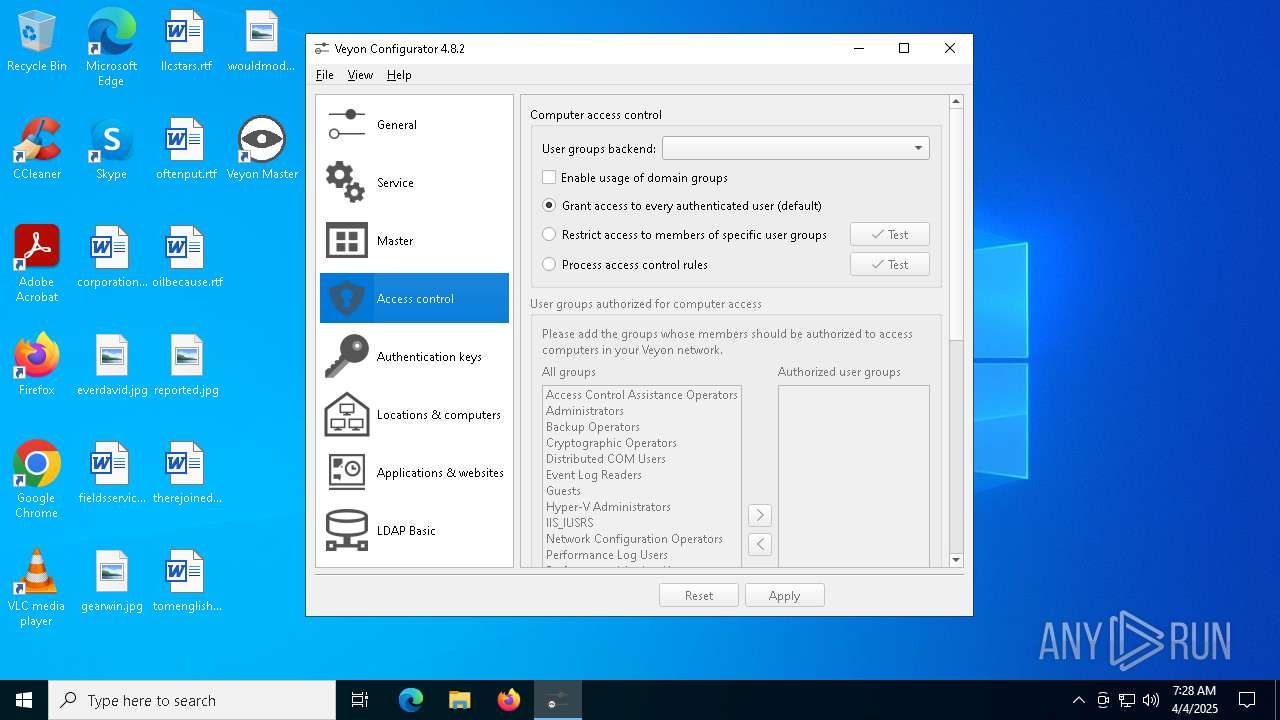This screenshot has height=720, width=1280.
Task: Select Distributed COM Users group
Action: tap(642, 459)
